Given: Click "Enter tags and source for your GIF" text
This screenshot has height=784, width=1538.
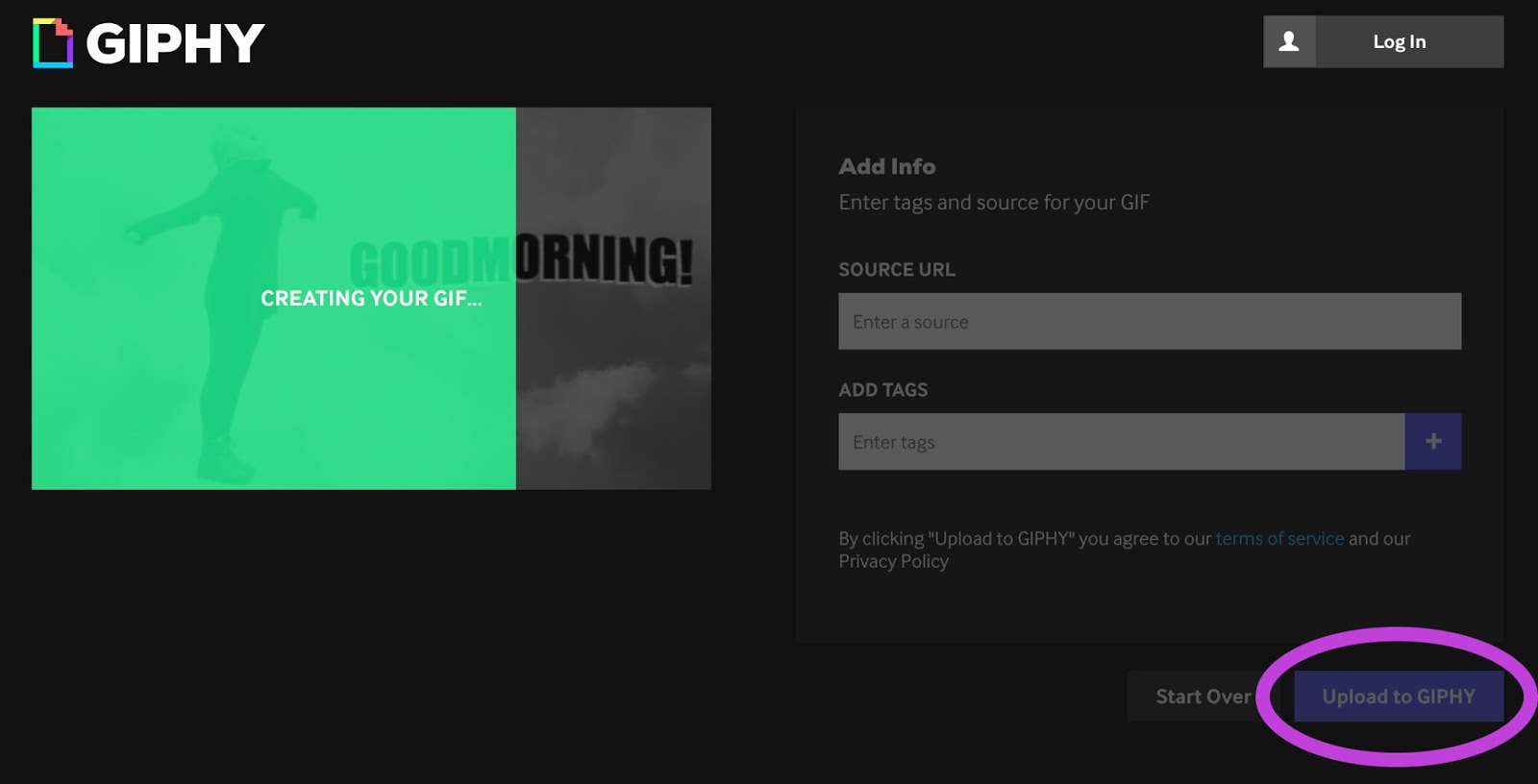Looking at the screenshot, I should click(994, 203).
